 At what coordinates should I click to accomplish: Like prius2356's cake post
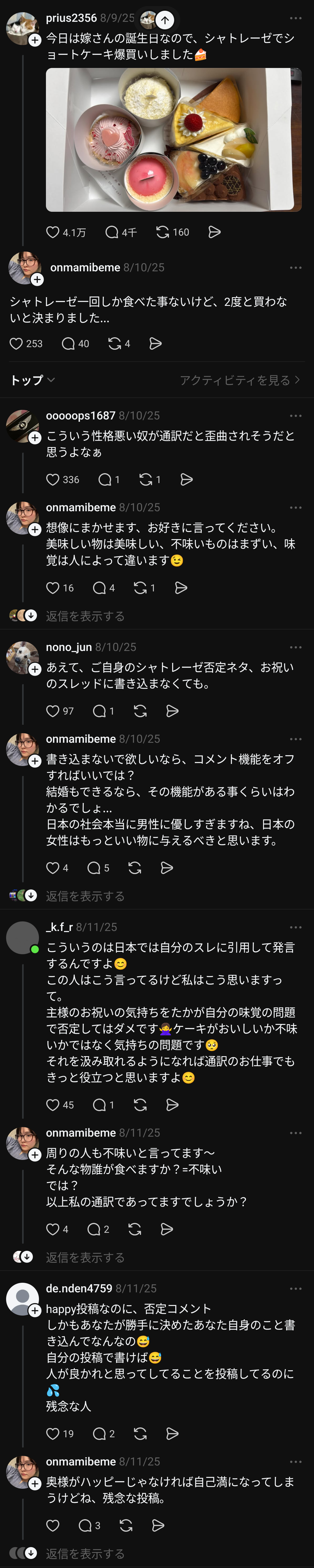coord(53,232)
